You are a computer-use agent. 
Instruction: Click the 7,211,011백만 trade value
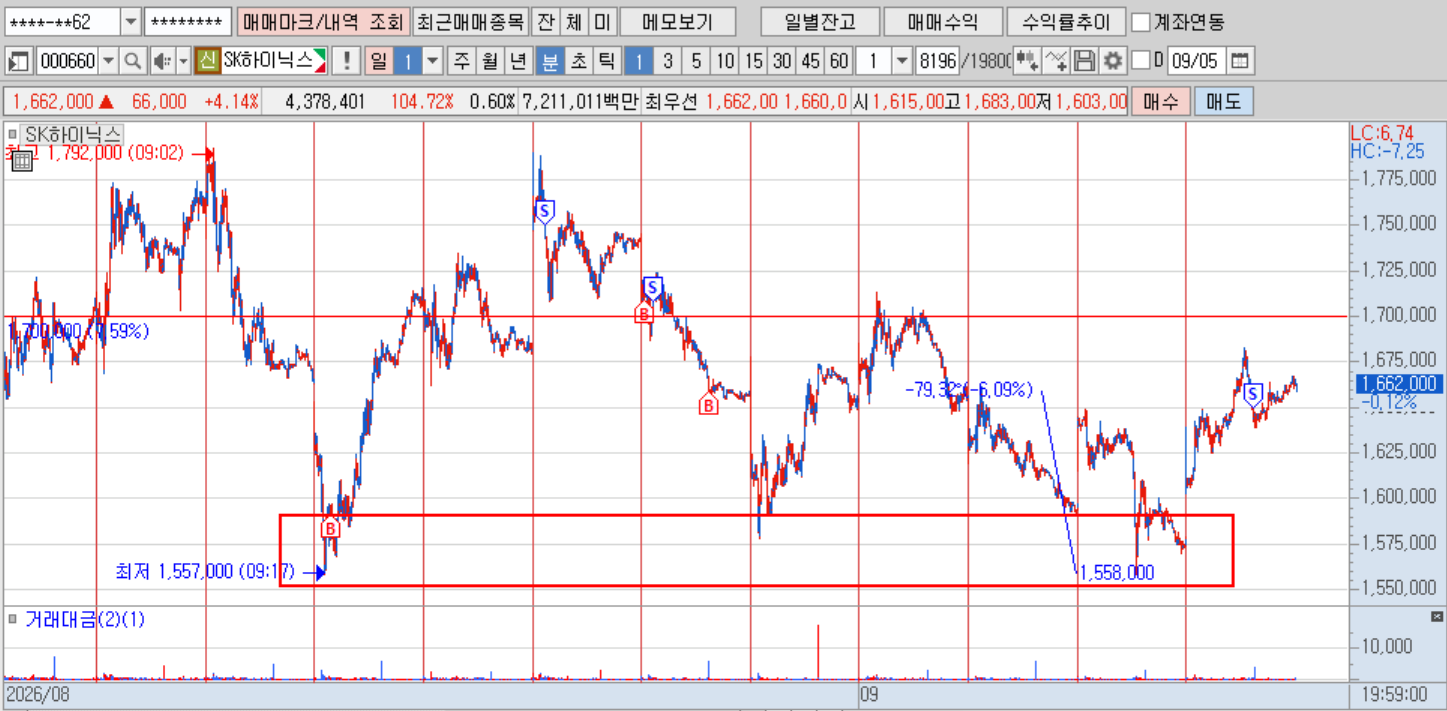point(580,101)
